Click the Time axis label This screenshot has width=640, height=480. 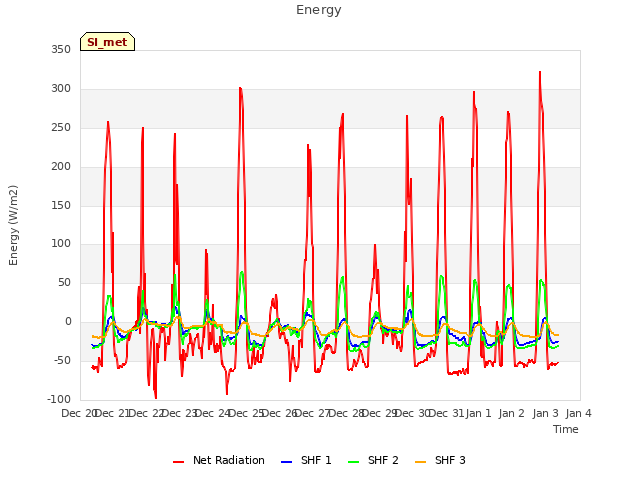(x=566, y=429)
